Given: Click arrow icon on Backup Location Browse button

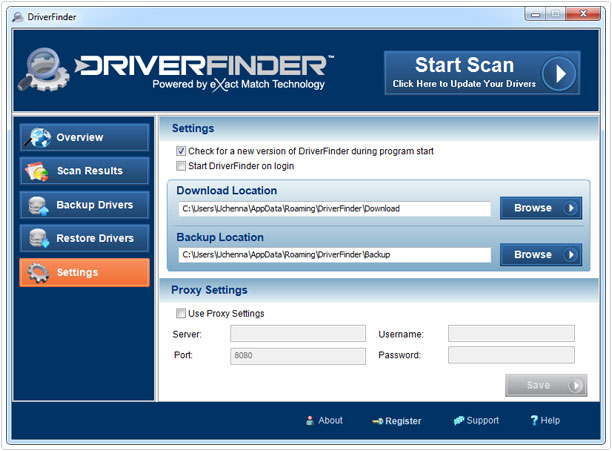Looking at the screenshot, I should coord(570,255).
